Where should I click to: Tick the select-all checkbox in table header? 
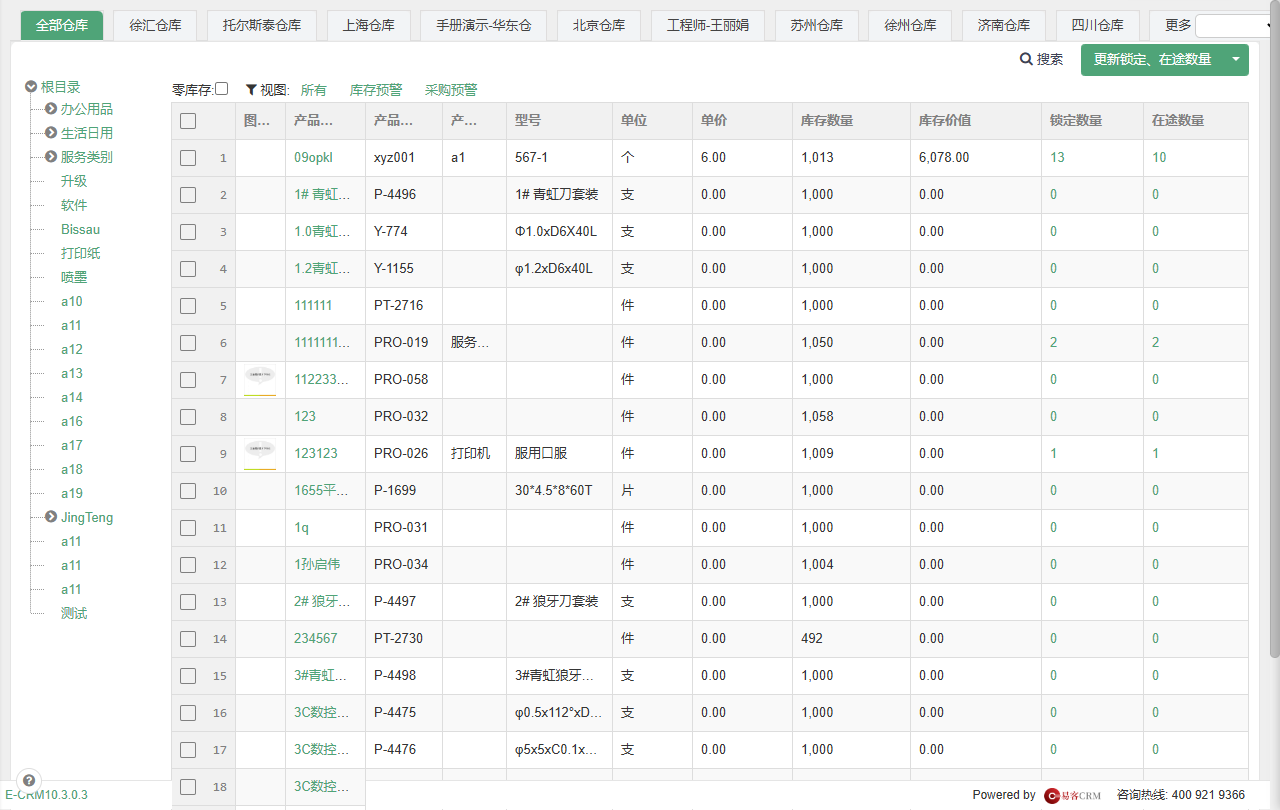[x=188, y=121]
